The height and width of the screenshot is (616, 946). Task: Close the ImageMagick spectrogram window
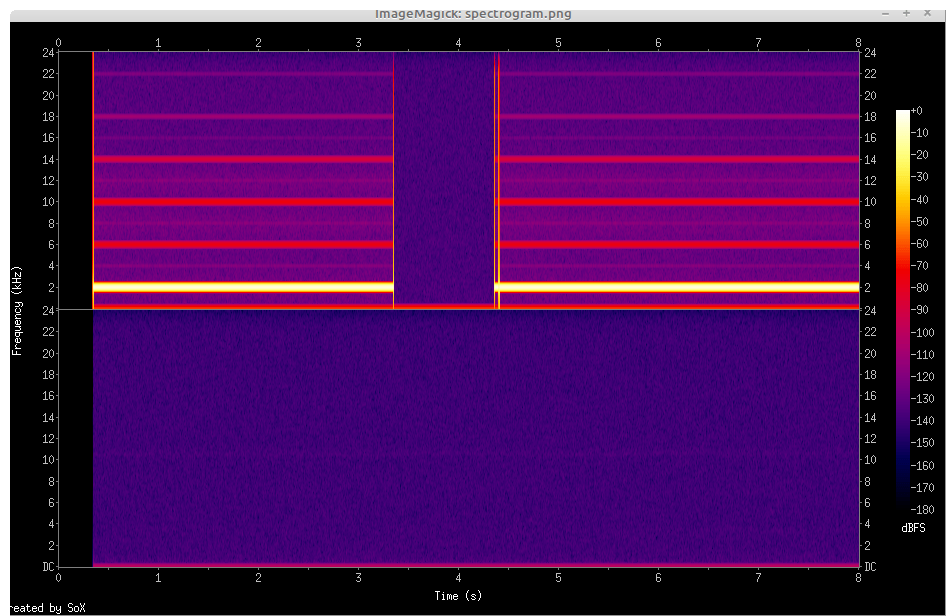tap(927, 13)
